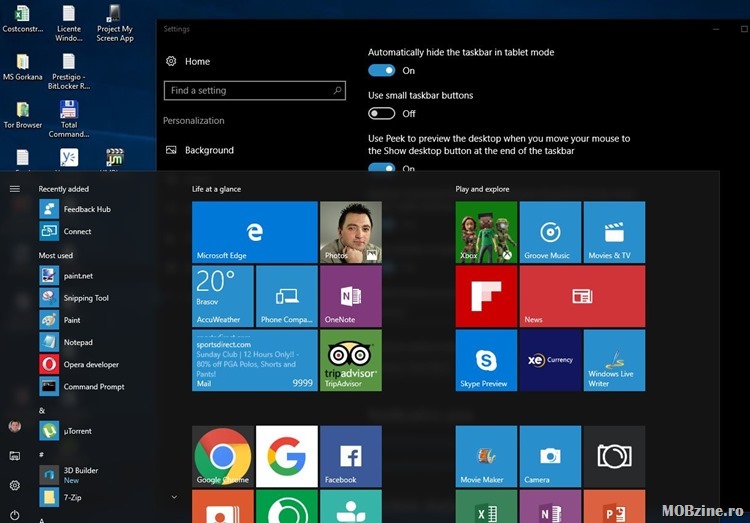Open the Flipboard tile
The width and height of the screenshot is (750, 523).
[x=486, y=296]
